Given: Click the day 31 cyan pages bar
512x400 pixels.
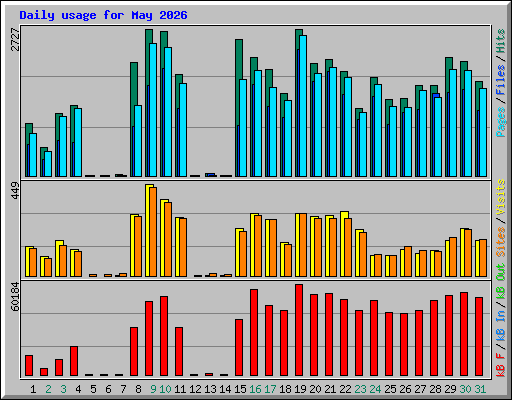Looking at the screenshot, I should (x=483, y=132).
